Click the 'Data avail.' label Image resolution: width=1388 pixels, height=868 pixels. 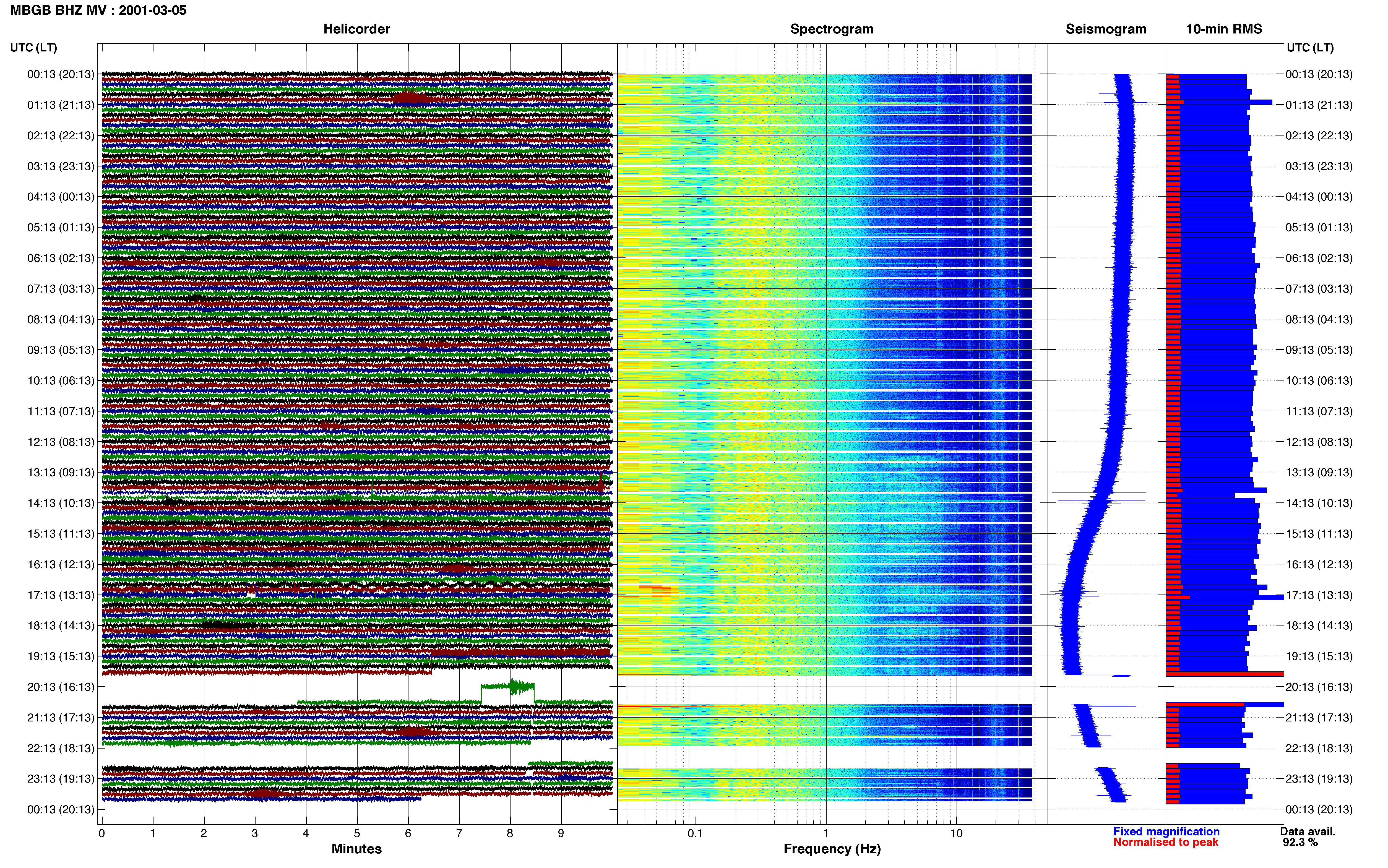(1308, 832)
